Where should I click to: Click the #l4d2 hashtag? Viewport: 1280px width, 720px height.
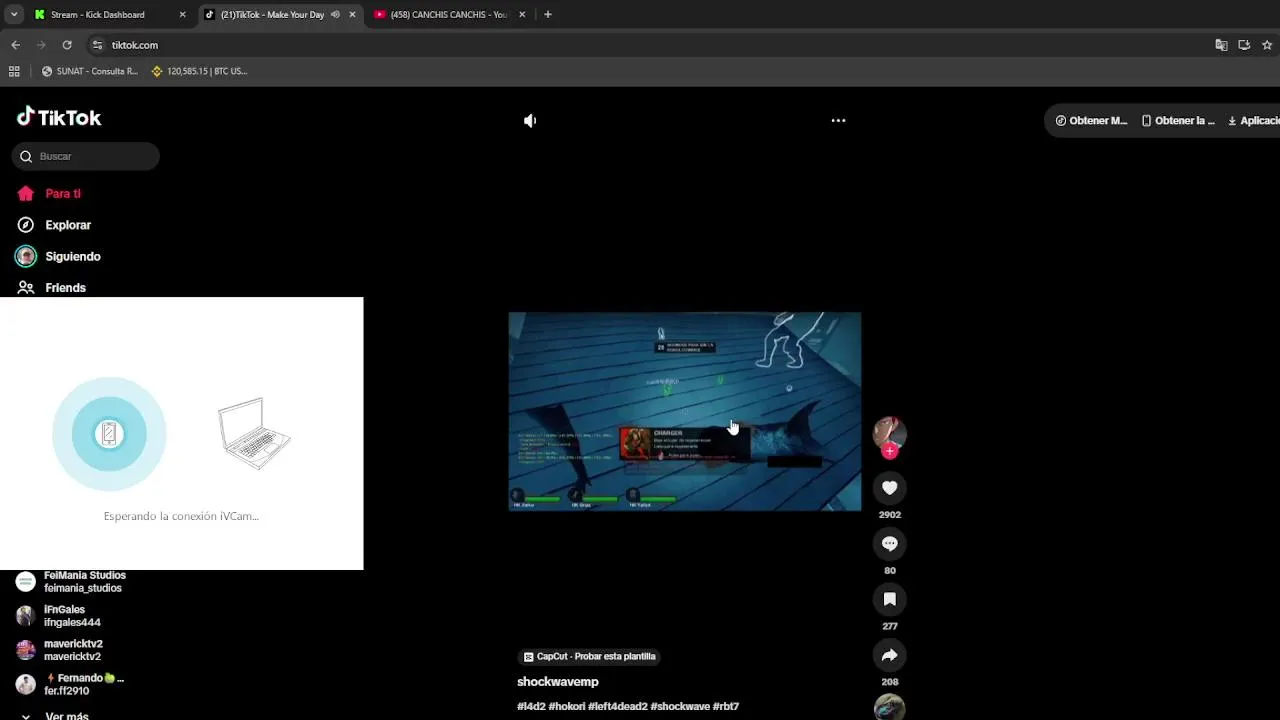tap(531, 706)
